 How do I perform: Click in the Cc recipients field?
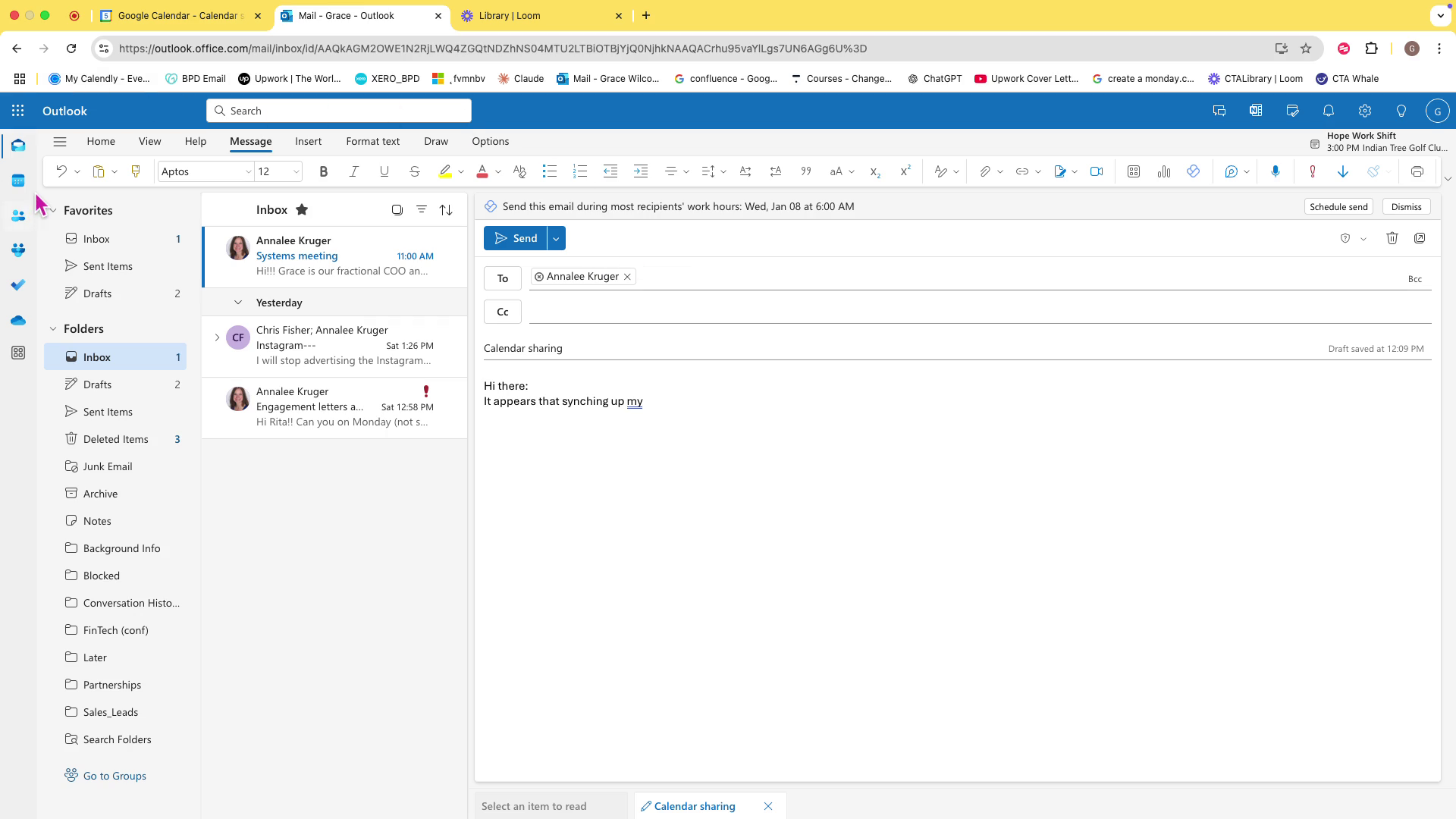pos(978,312)
